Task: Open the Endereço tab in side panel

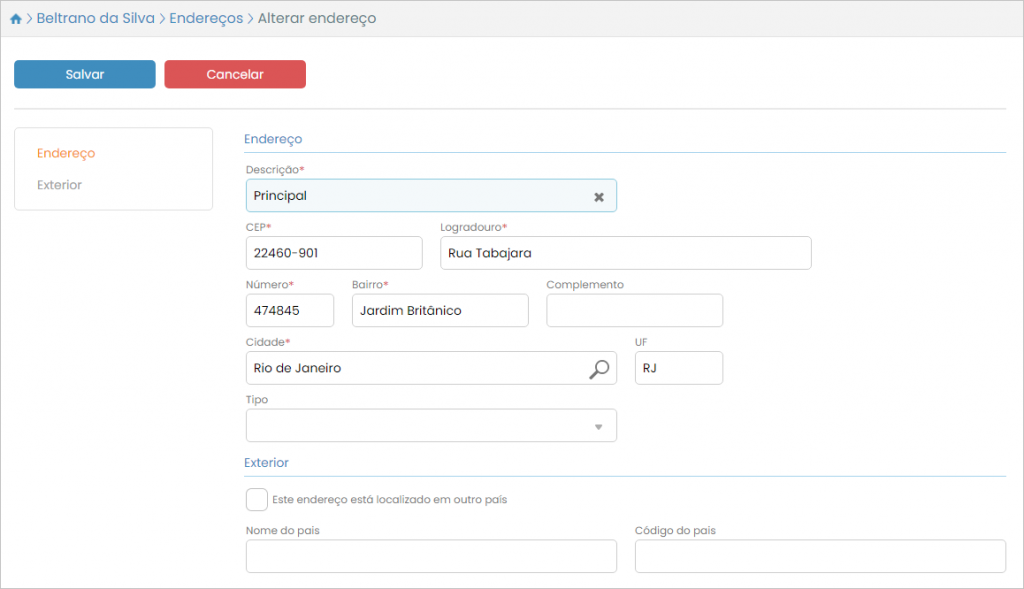Action: [66, 153]
